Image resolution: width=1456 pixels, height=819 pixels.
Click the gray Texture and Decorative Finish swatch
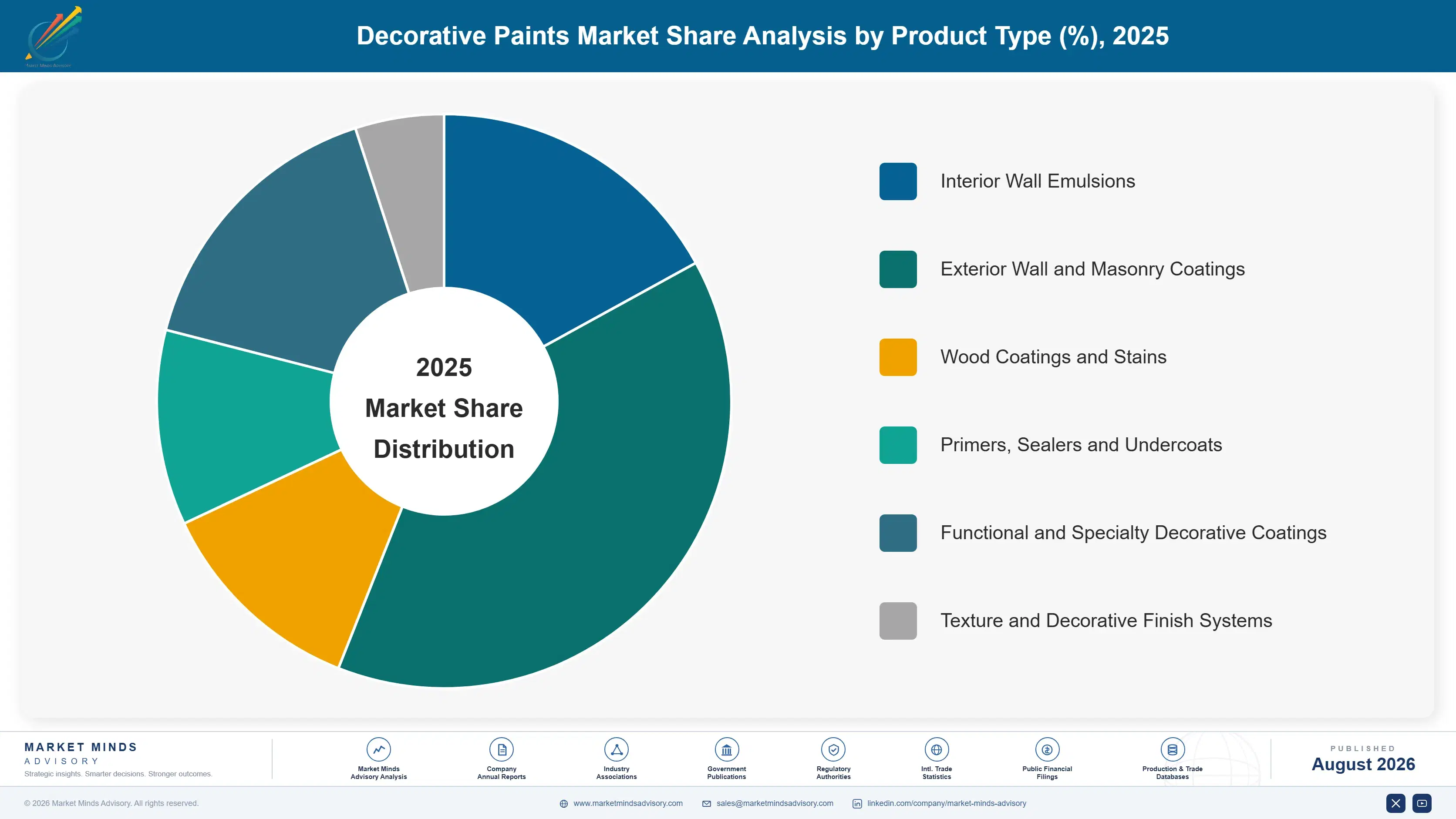point(897,621)
